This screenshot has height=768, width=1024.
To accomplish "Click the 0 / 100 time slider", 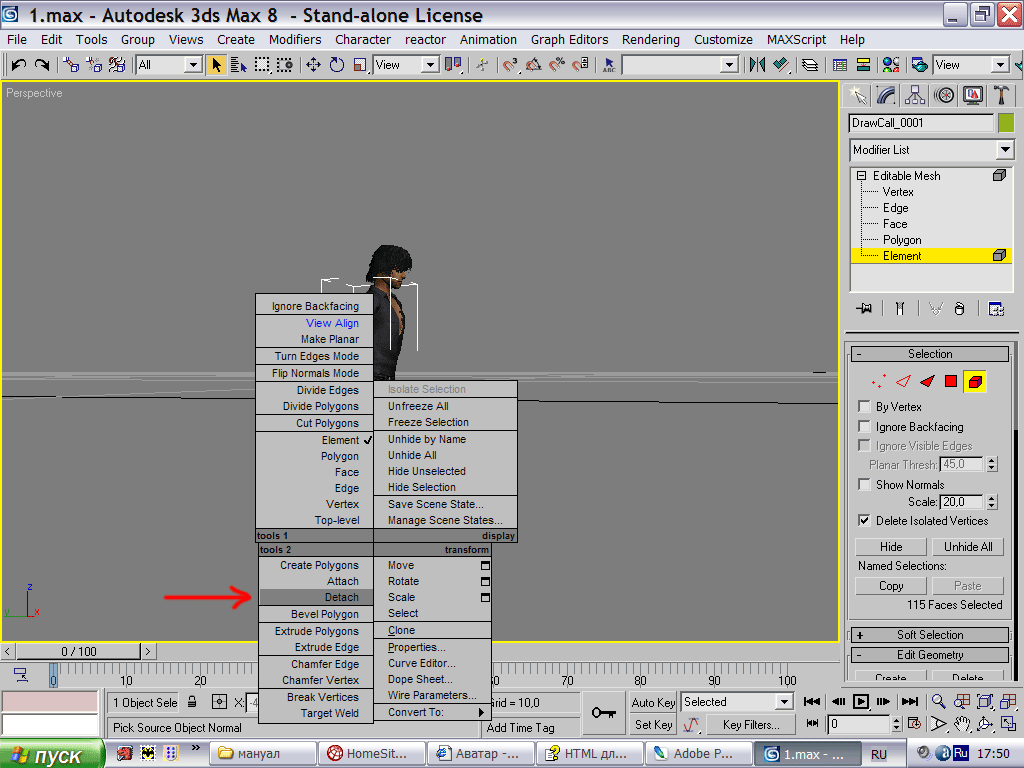I will click(78, 652).
